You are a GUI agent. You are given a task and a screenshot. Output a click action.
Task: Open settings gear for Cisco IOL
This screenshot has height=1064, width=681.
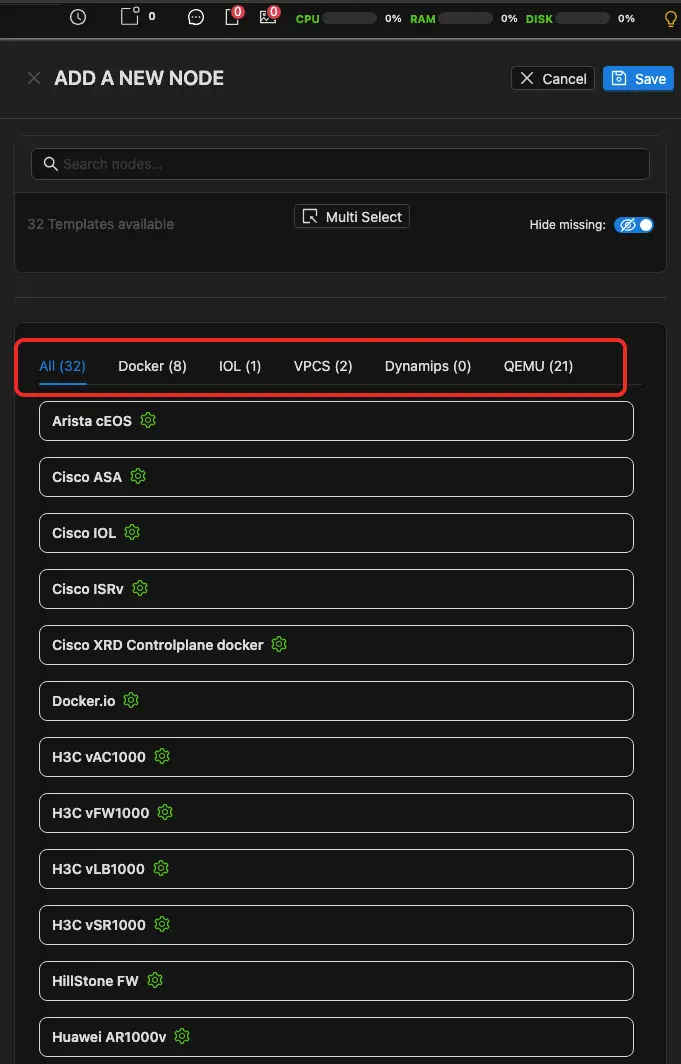(x=132, y=532)
